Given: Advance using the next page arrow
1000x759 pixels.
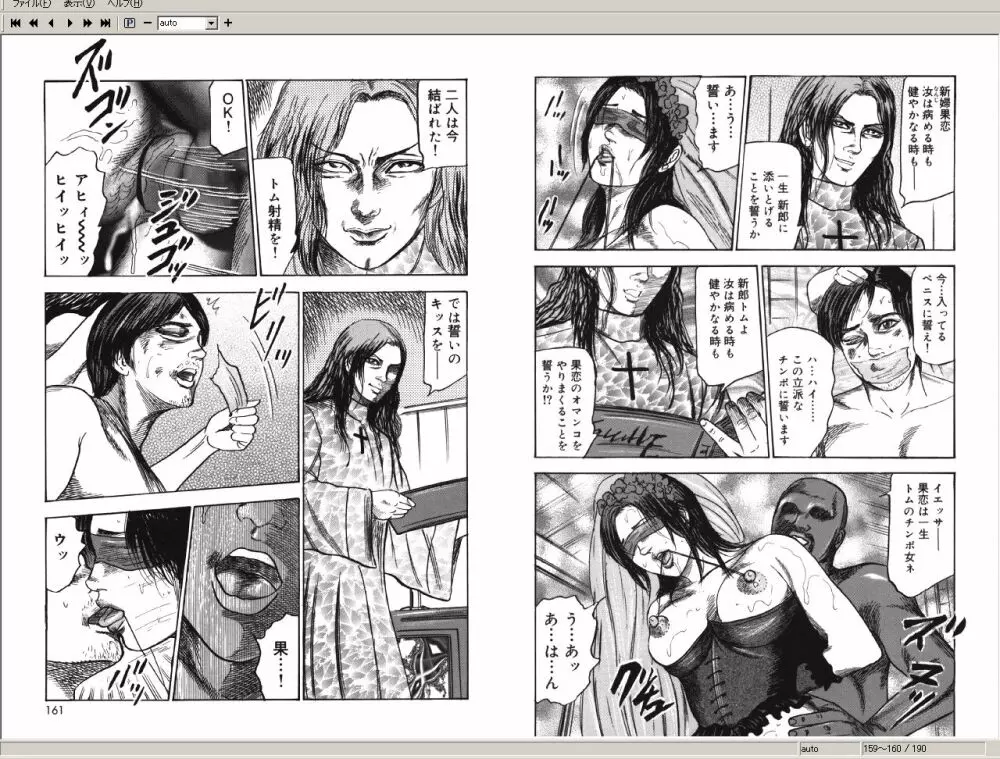Looking at the screenshot, I should 69,22.
